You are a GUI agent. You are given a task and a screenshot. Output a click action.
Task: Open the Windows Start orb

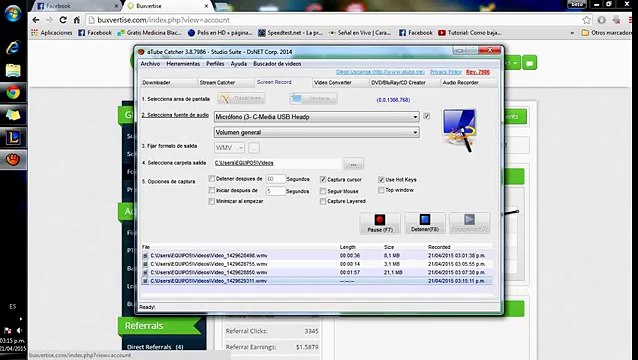pyautogui.click(x=13, y=13)
